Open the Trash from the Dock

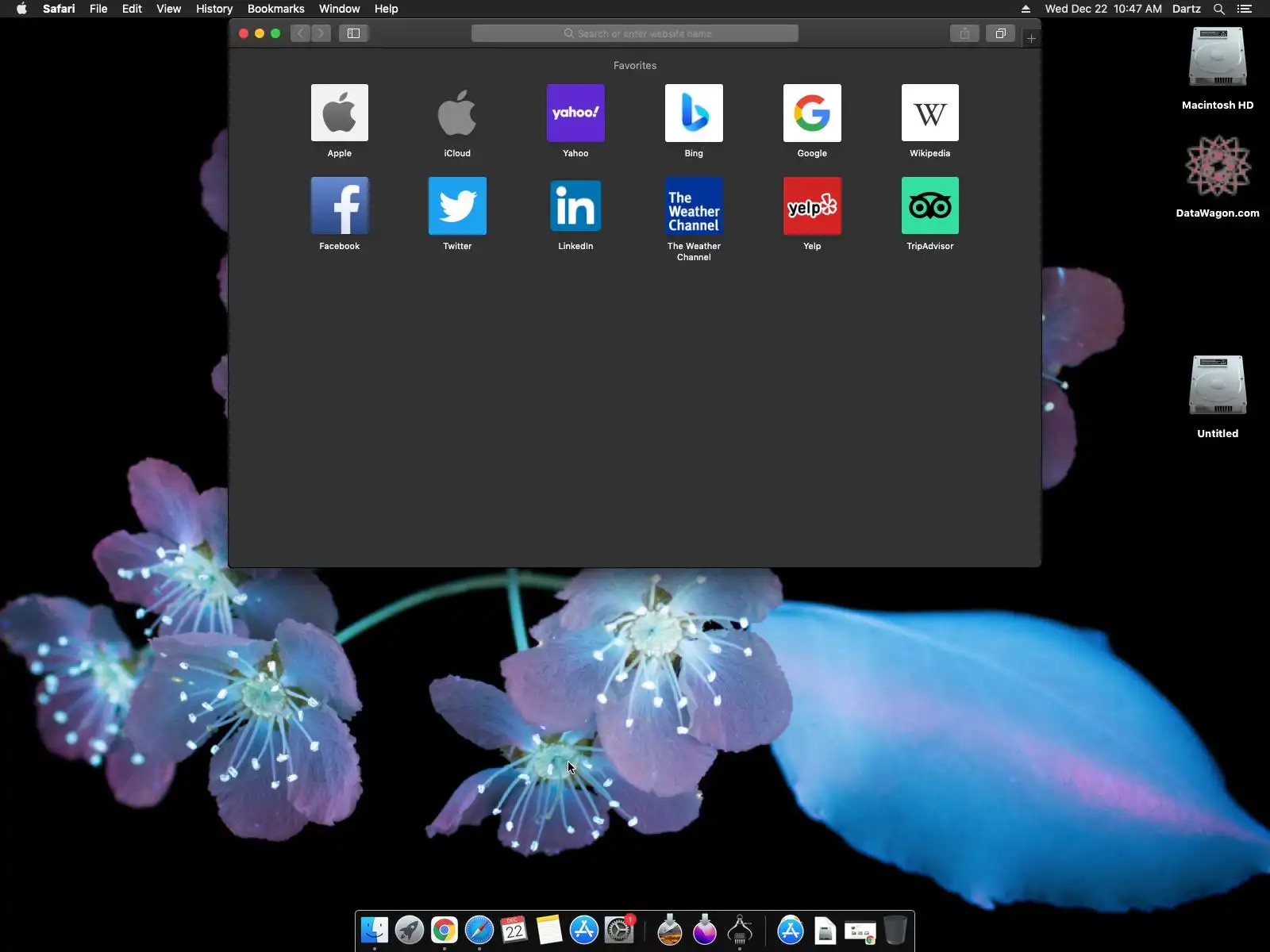895,930
